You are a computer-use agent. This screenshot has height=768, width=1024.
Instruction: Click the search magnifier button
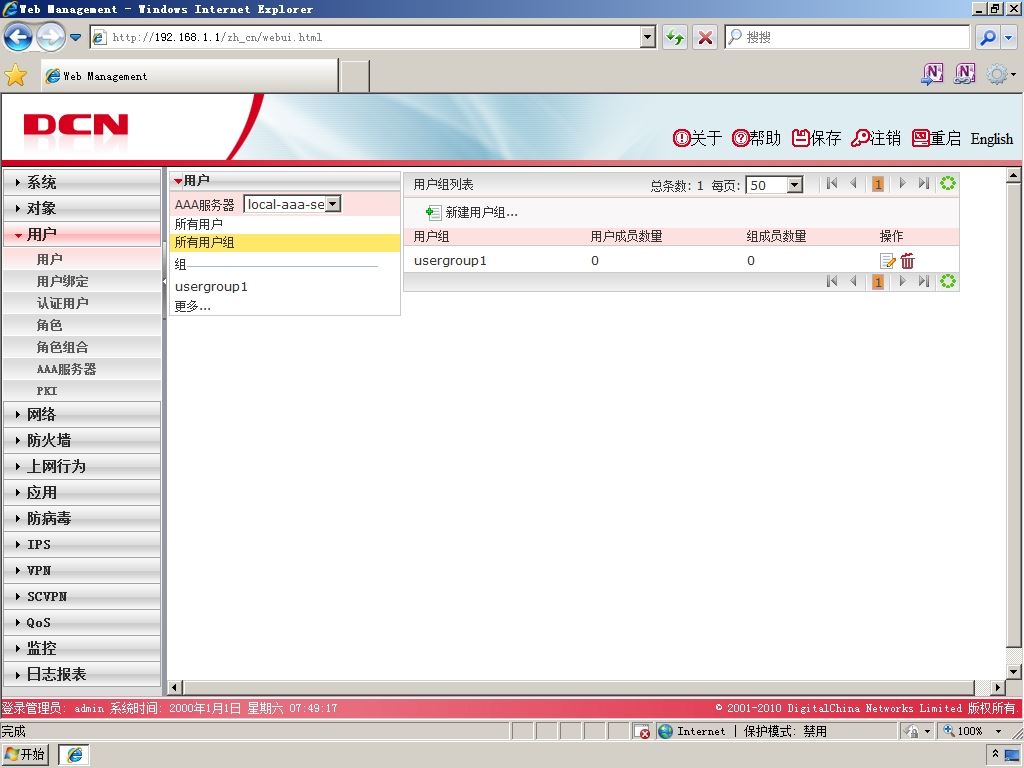(x=988, y=37)
